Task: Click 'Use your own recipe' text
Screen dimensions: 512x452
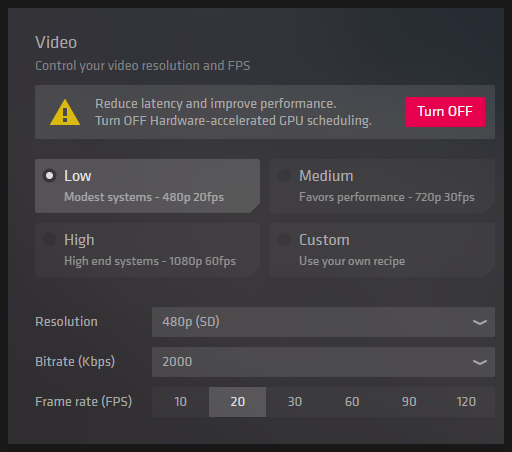Action: pos(352,261)
